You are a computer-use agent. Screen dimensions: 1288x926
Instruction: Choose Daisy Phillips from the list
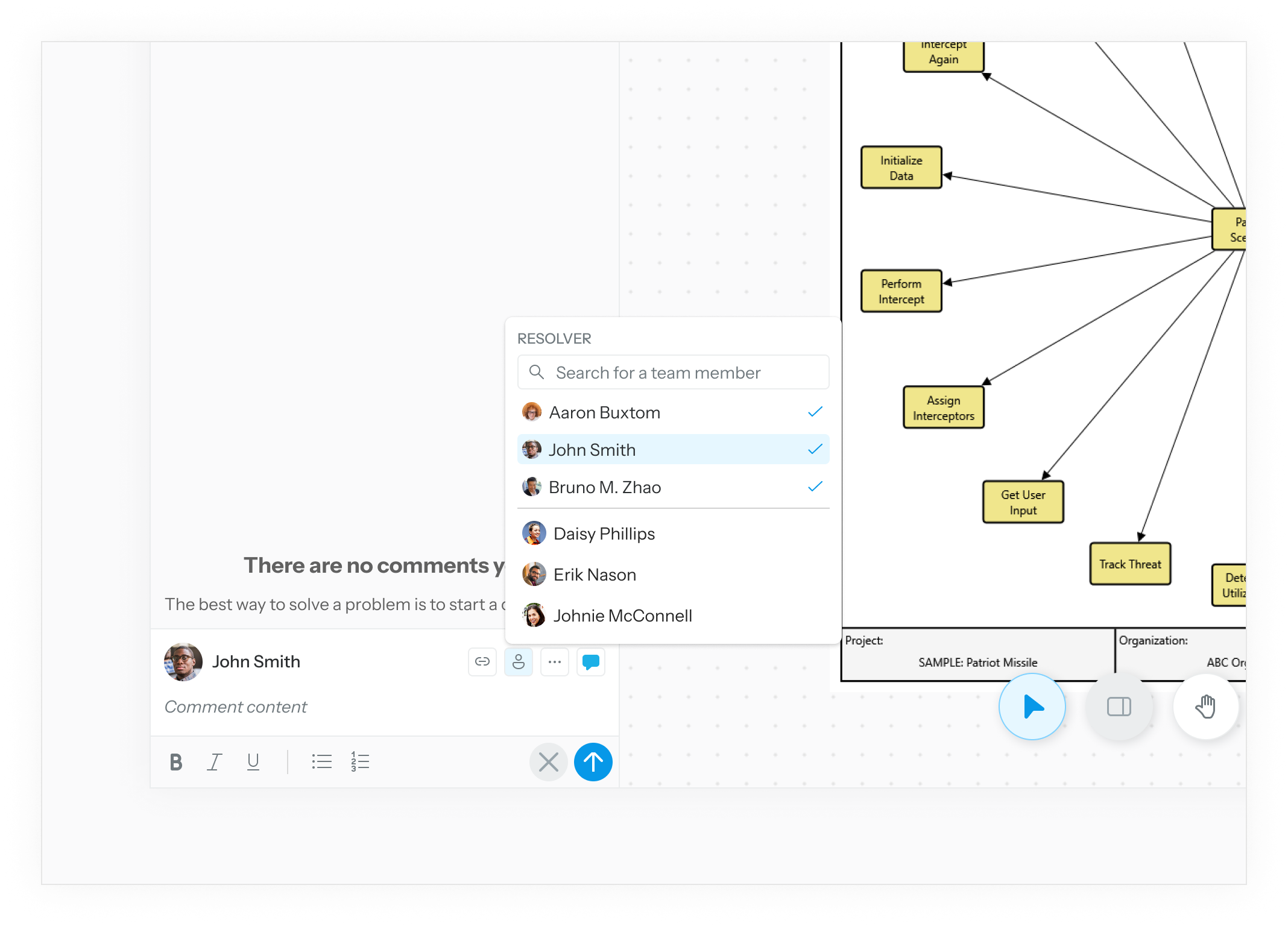pyautogui.click(x=604, y=534)
